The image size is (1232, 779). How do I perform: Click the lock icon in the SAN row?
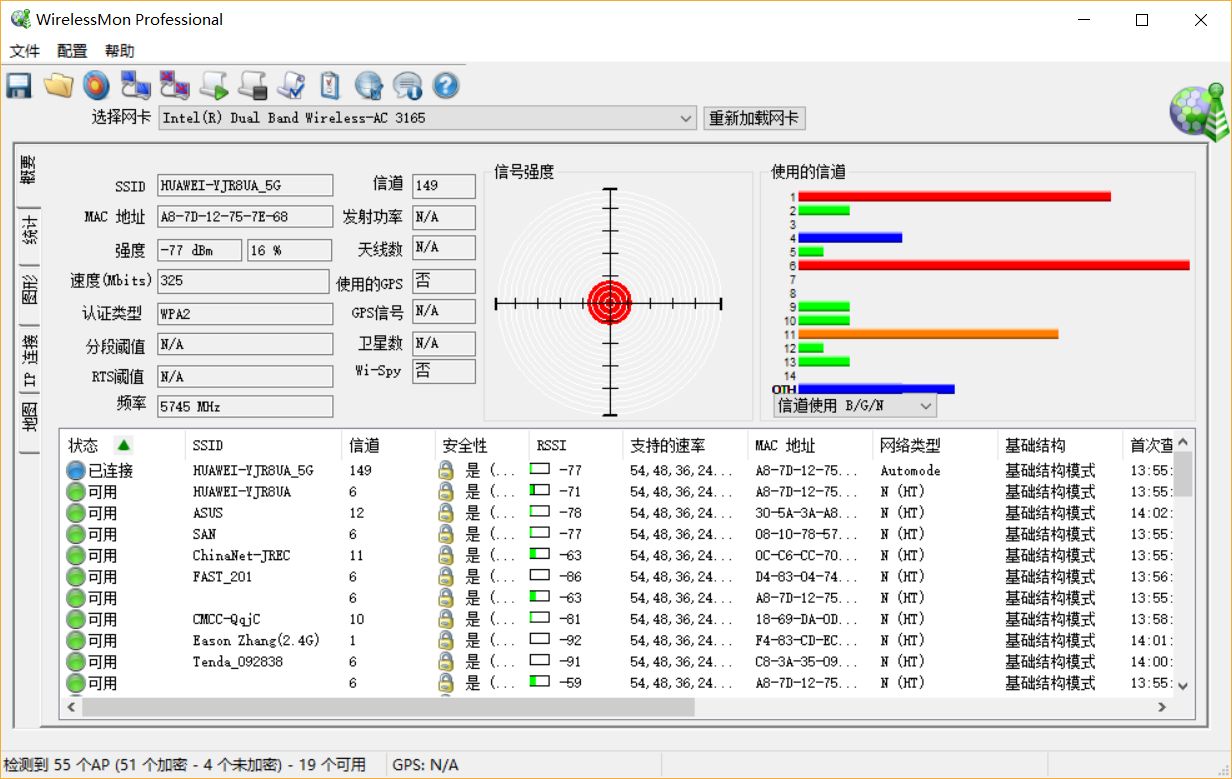(x=446, y=534)
